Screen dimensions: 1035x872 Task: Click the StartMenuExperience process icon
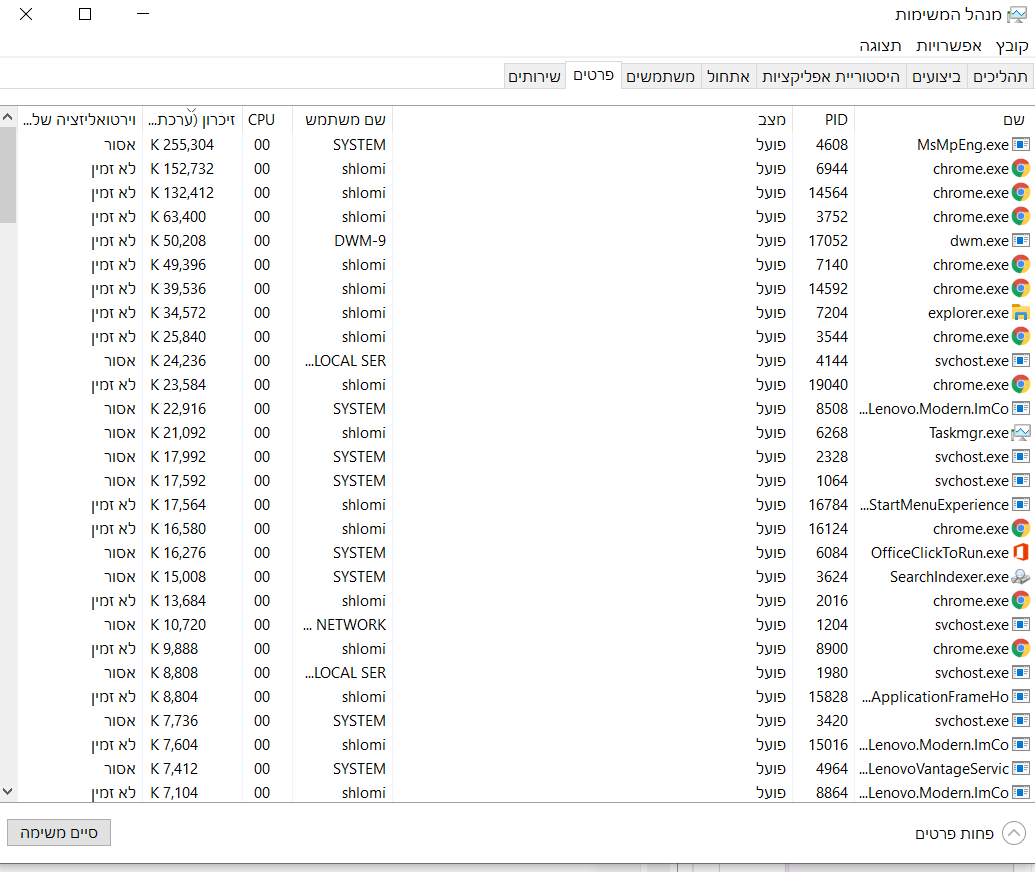coord(1020,505)
